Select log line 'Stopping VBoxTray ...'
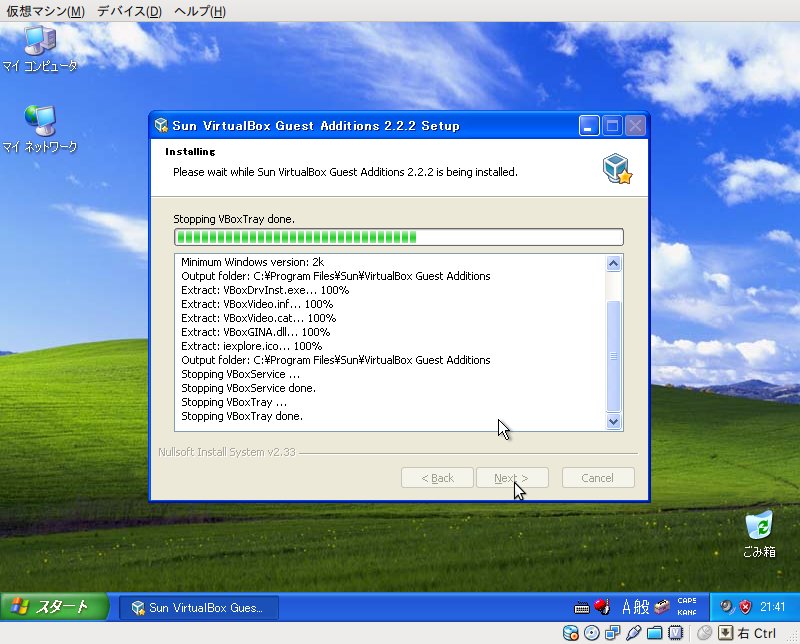Viewport: 800px width, 644px height. coord(234,402)
